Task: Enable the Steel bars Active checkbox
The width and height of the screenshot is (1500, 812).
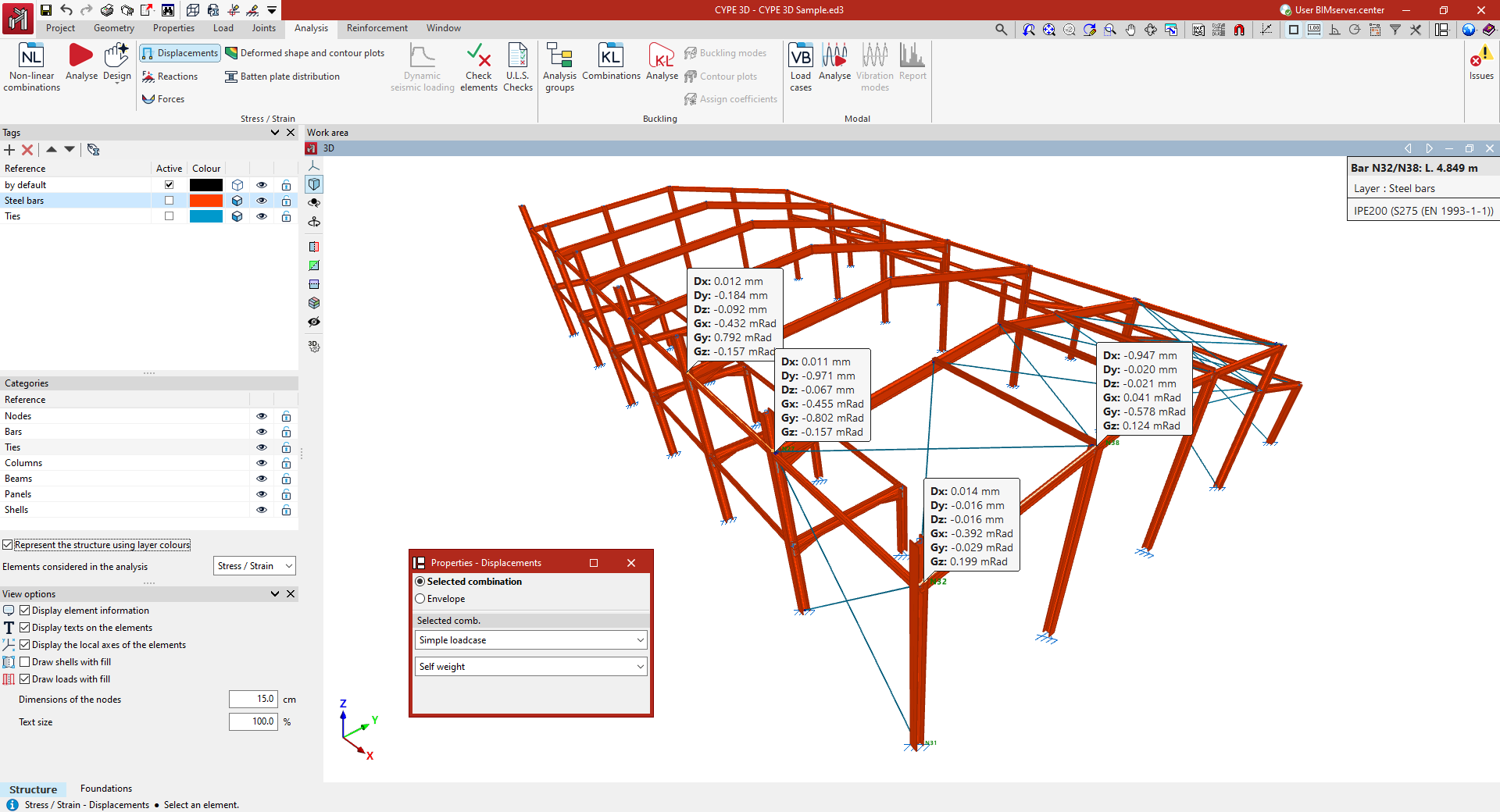Action: coord(169,201)
